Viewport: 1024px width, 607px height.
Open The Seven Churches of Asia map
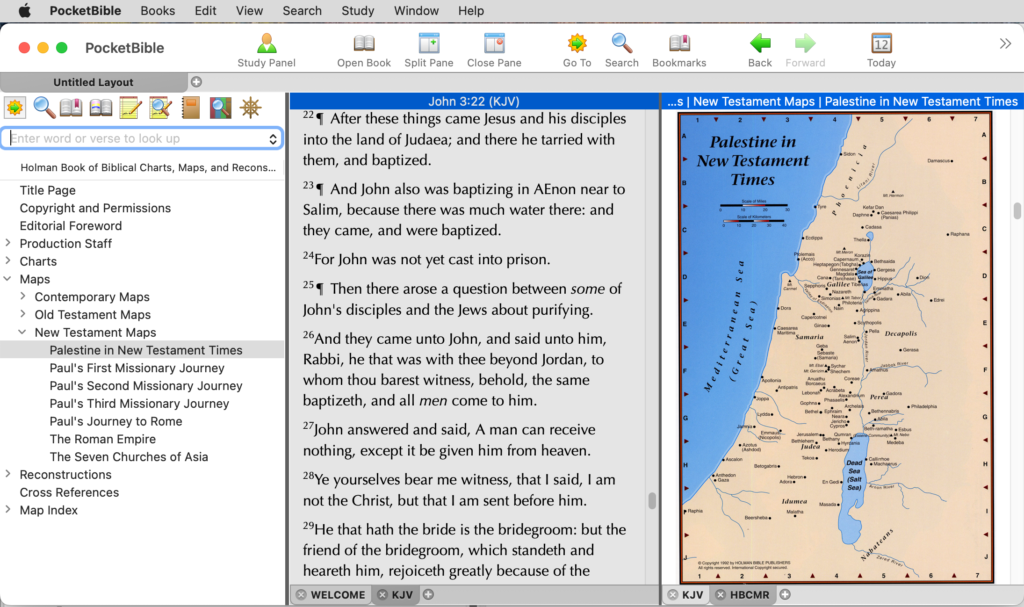[129, 457]
